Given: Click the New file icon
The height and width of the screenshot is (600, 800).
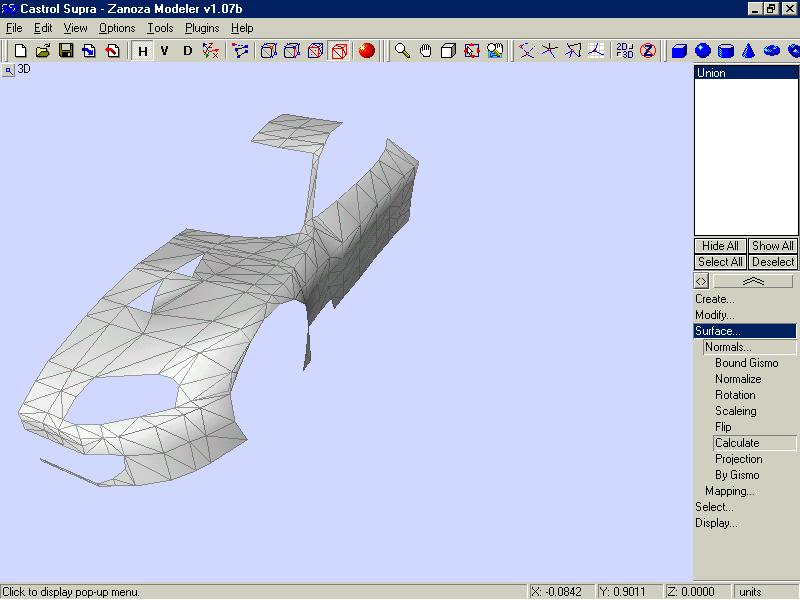Looking at the screenshot, I should coord(19,50).
